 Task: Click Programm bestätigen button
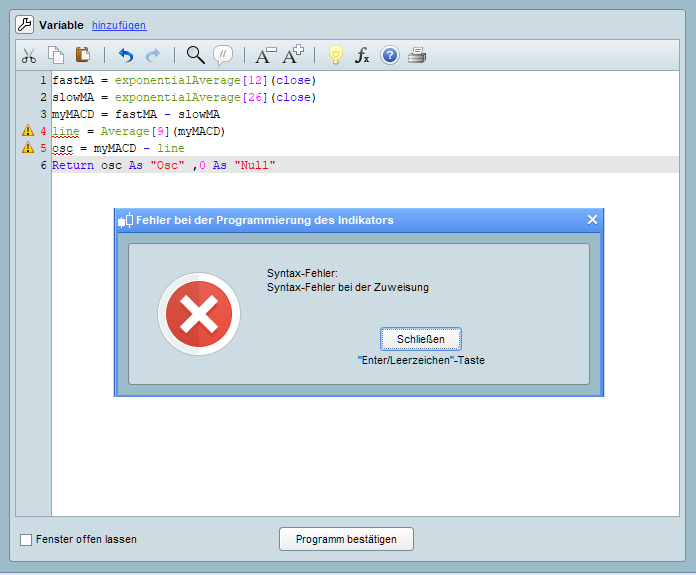(x=346, y=539)
